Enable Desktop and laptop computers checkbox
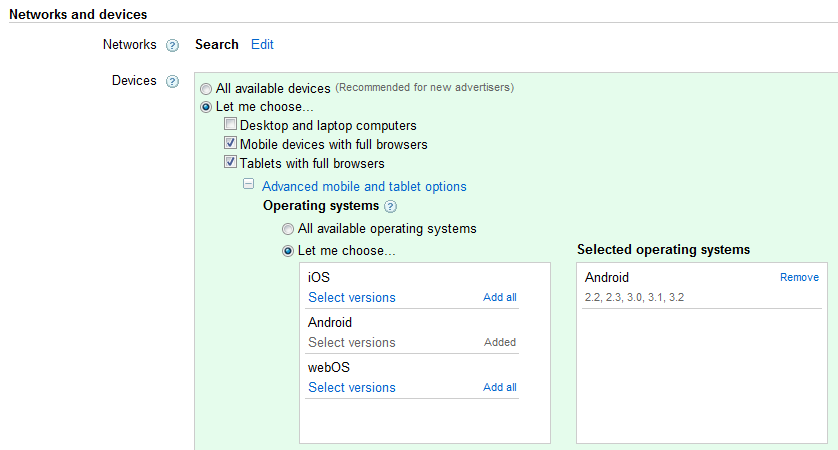 tap(230, 125)
